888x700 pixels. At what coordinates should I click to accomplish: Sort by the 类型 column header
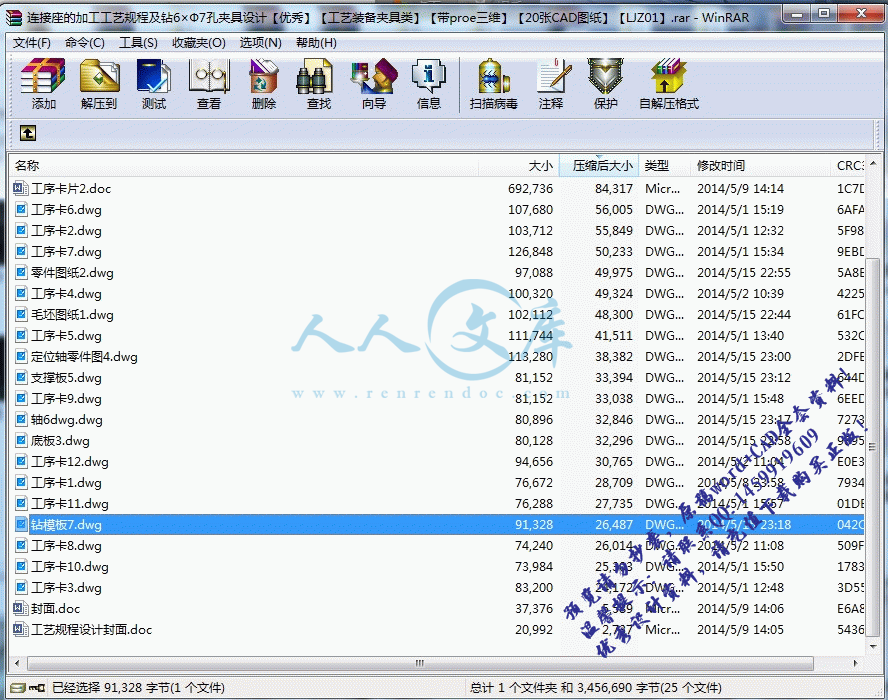click(x=665, y=165)
